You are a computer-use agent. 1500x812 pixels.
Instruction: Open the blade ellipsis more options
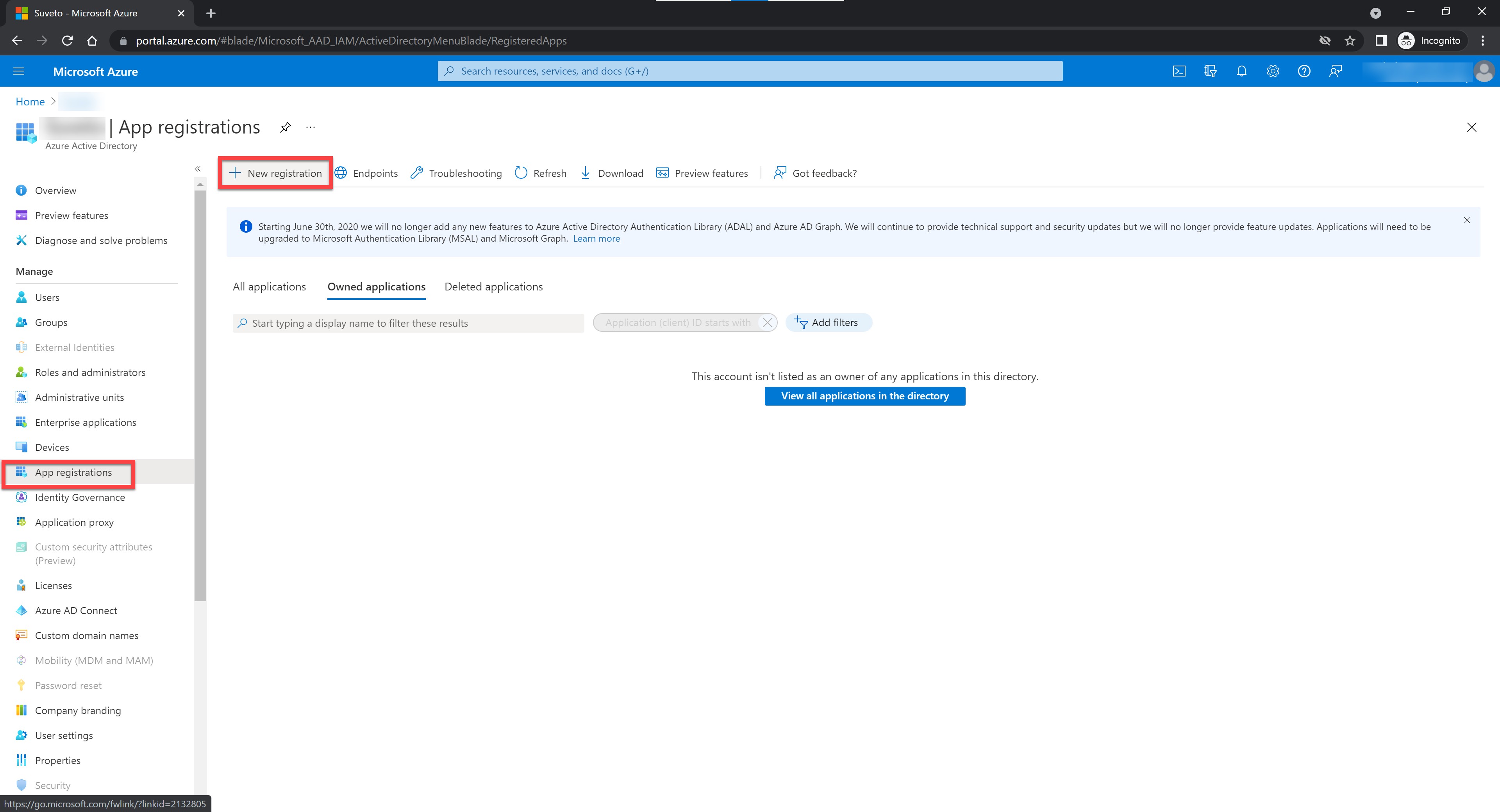[311, 127]
